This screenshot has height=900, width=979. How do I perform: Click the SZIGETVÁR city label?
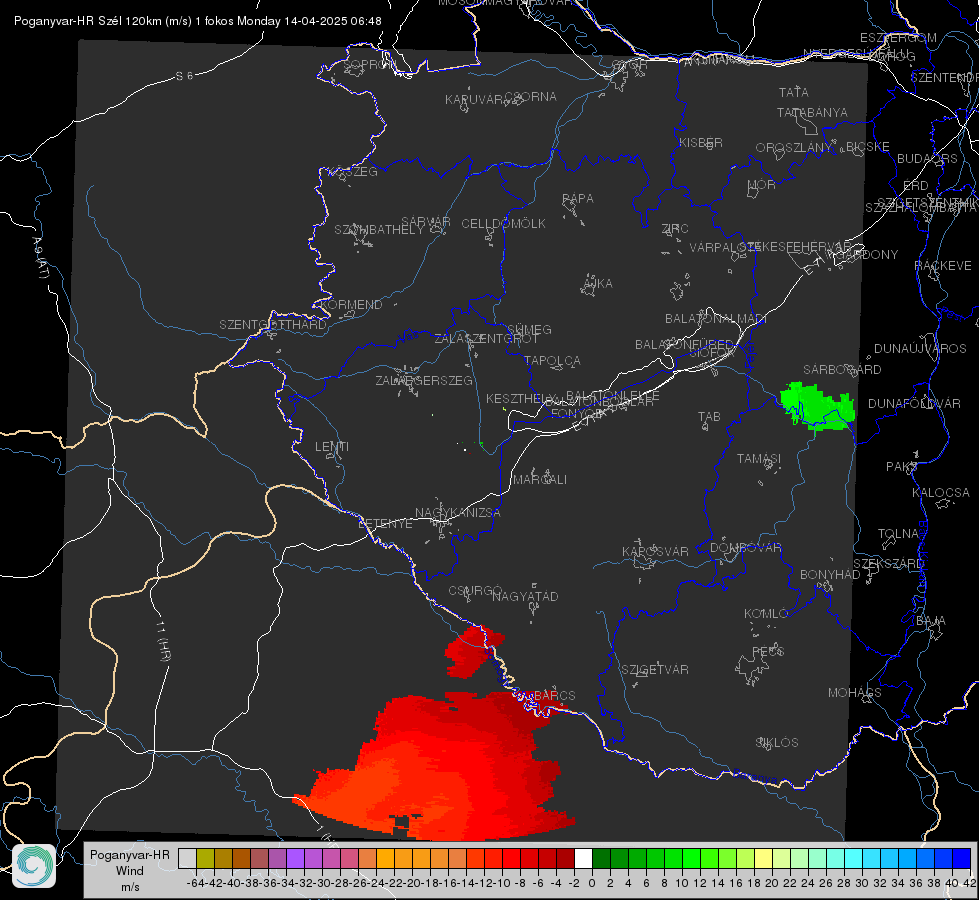[655, 670]
